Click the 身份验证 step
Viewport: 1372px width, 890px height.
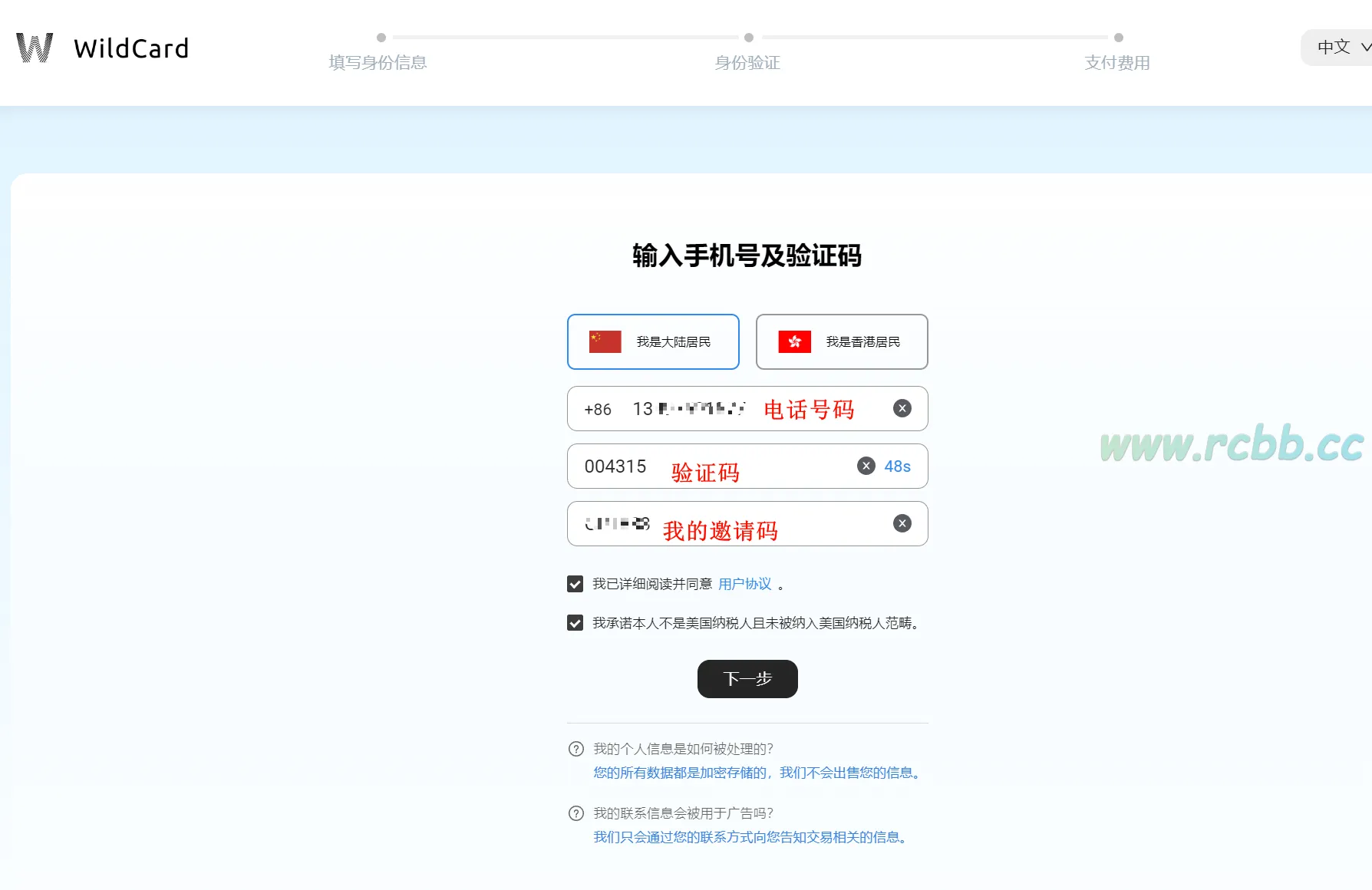click(747, 62)
